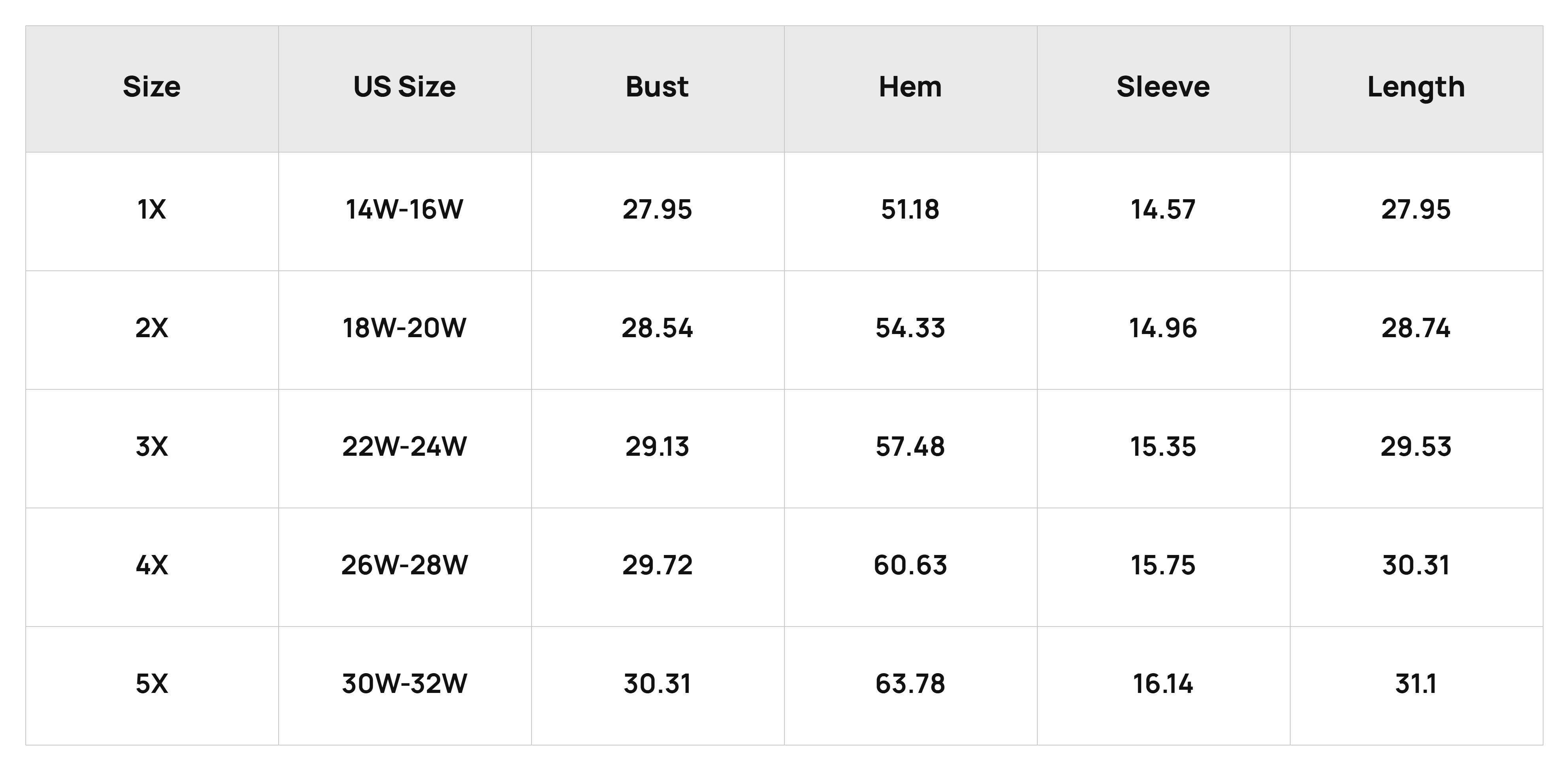Click hem value 51.18
This screenshot has height=770, width=1568.
point(910,210)
